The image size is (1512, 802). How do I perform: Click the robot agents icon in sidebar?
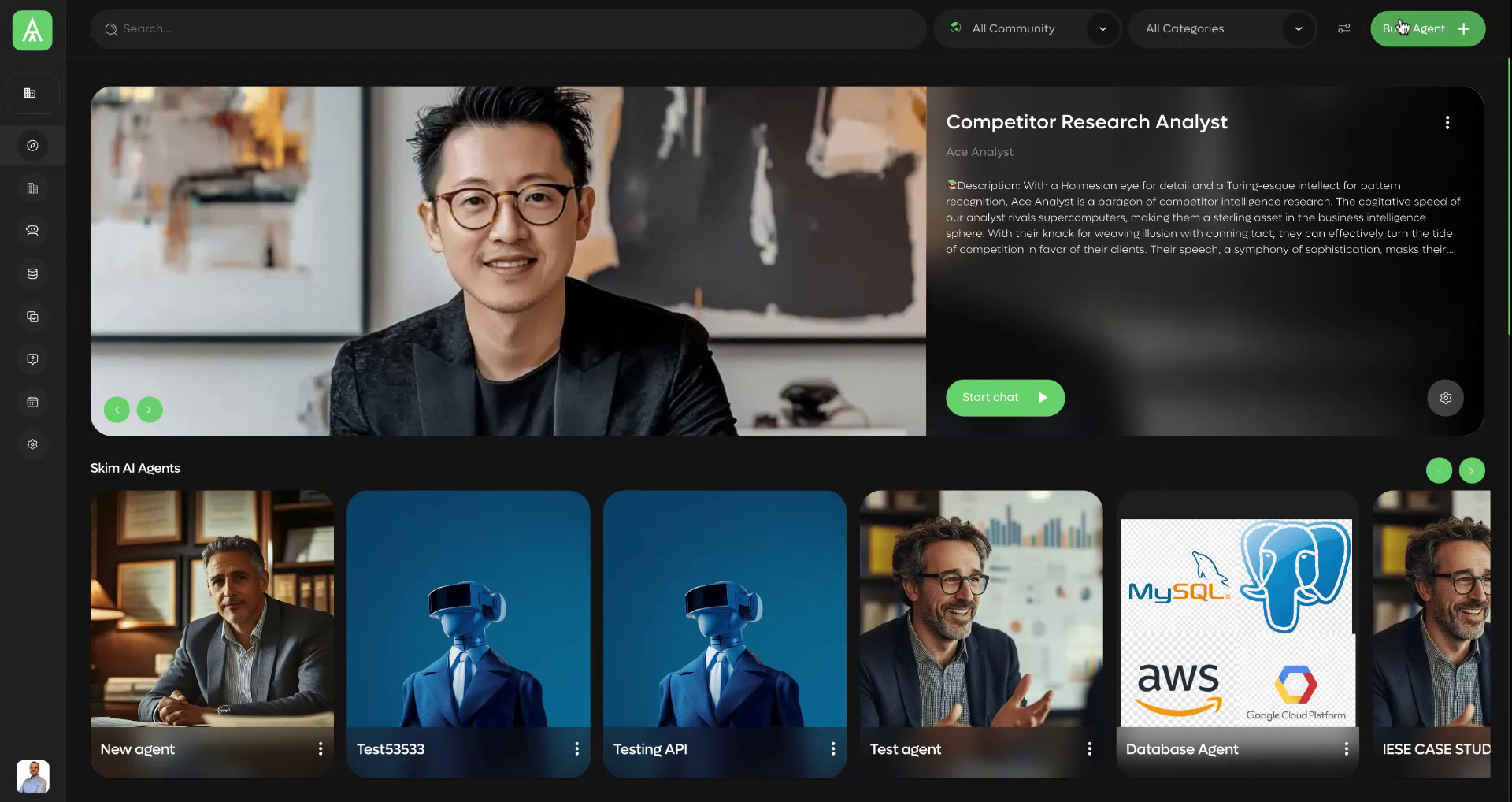tap(32, 231)
